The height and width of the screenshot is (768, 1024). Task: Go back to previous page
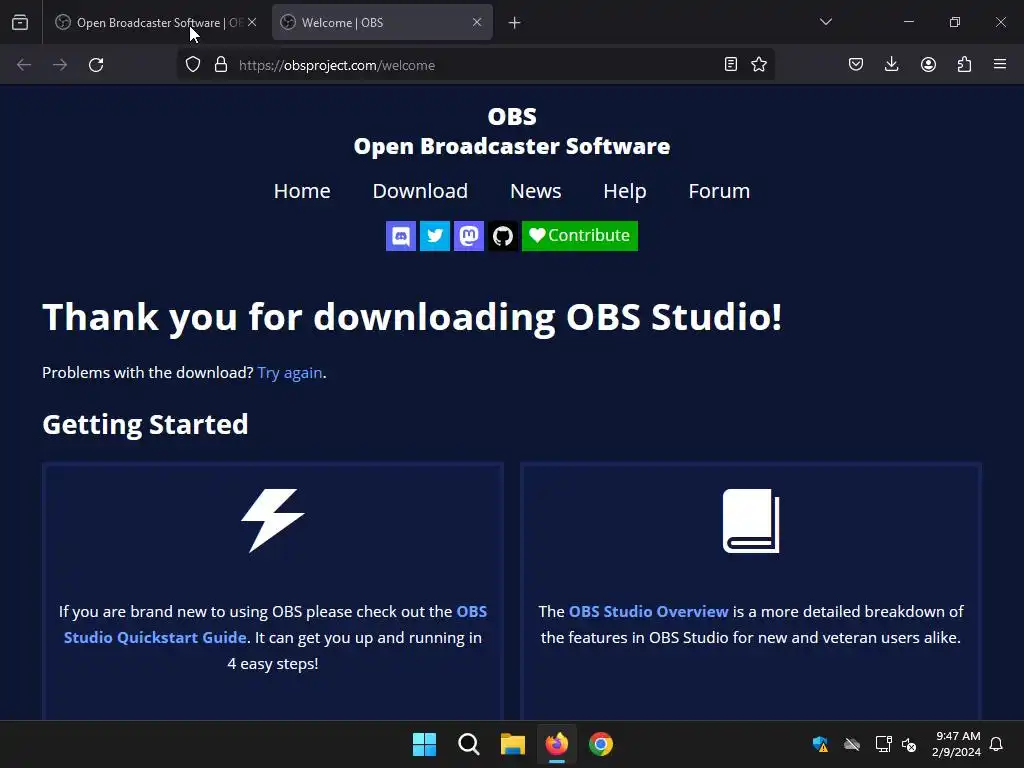click(24, 65)
